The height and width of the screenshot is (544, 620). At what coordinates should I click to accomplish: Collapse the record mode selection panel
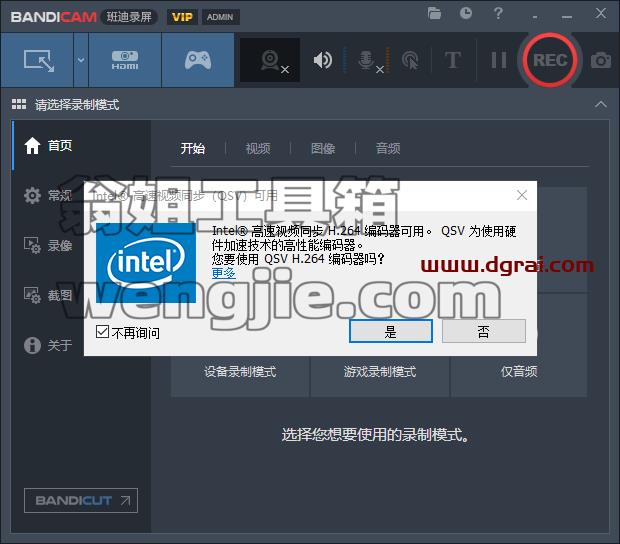601,104
